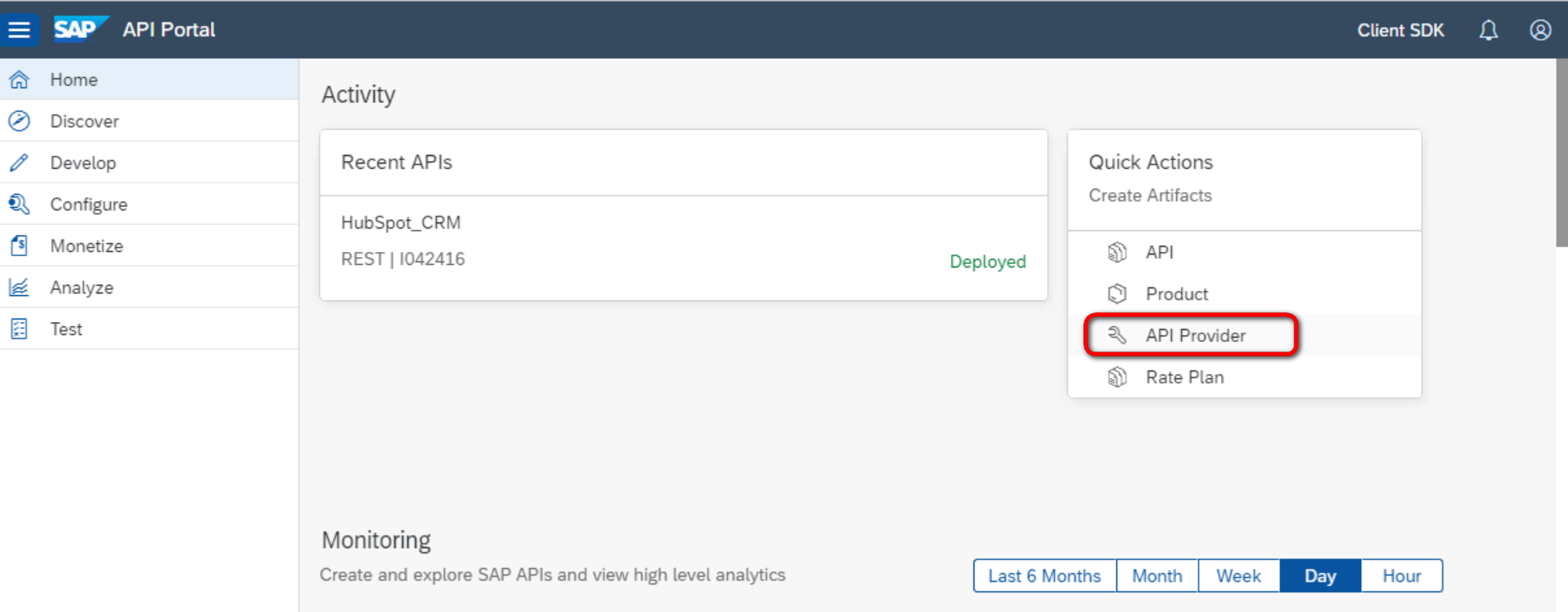
Task: Click the SAP logo
Action: [79, 28]
